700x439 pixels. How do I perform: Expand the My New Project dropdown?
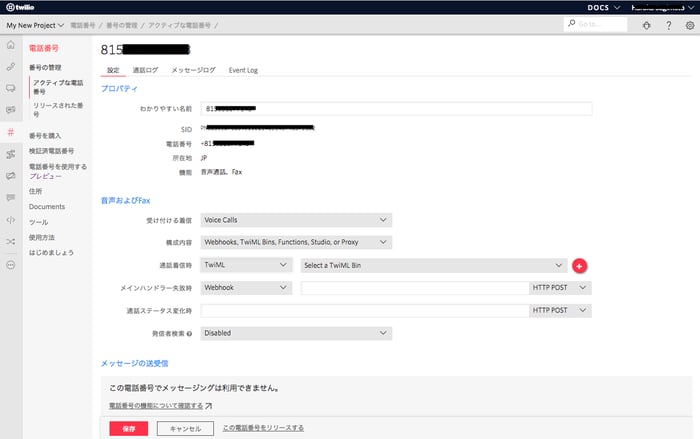click(x=35, y=25)
